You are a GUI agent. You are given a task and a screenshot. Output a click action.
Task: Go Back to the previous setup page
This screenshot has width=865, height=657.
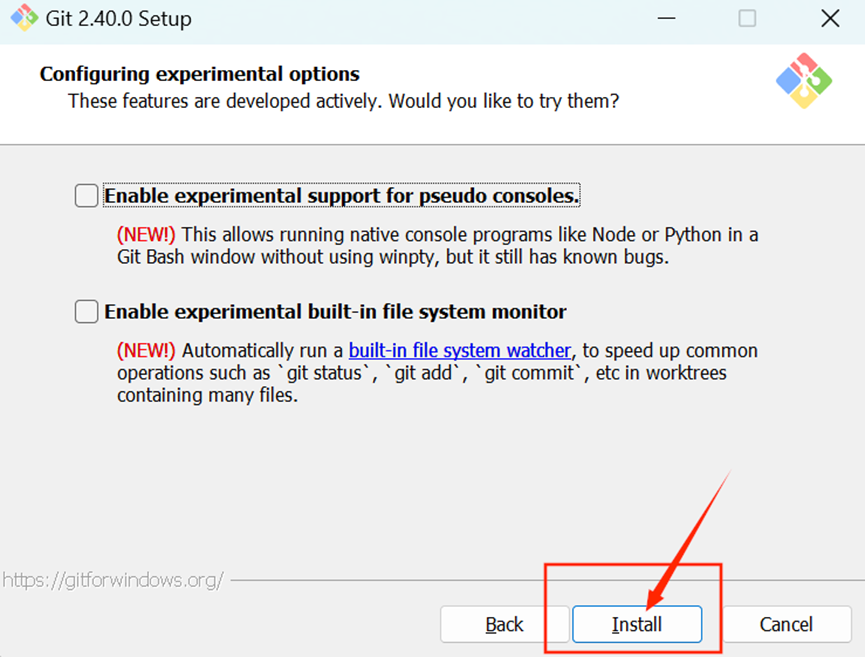point(504,624)
